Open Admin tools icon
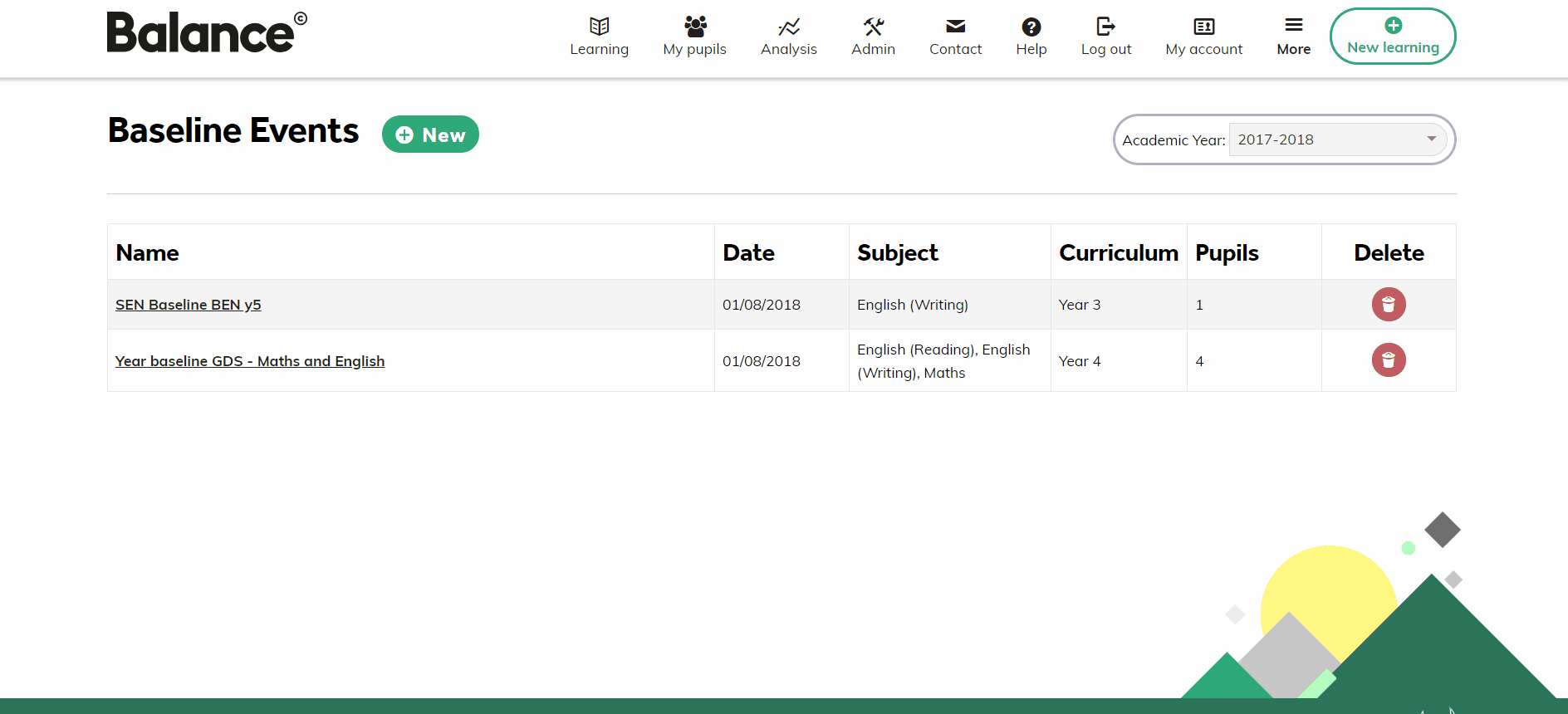 (873, 27)
